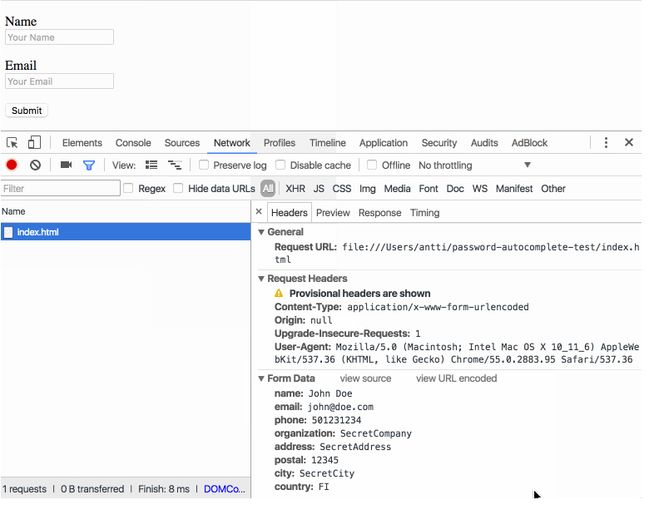
Task: Filter requests by Media
Action: point(397,188)
